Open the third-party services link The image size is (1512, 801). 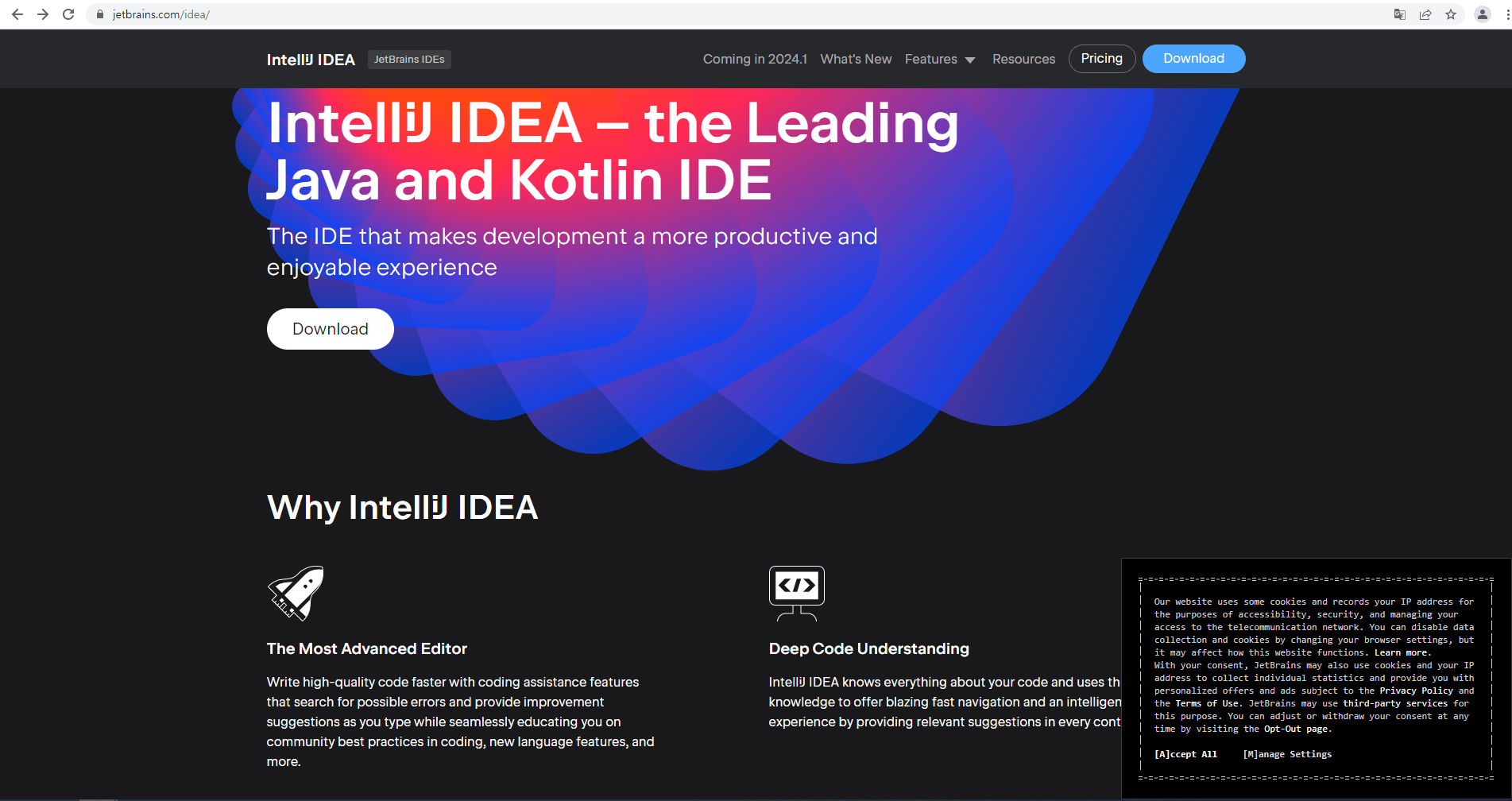[x=1395, y=703]
